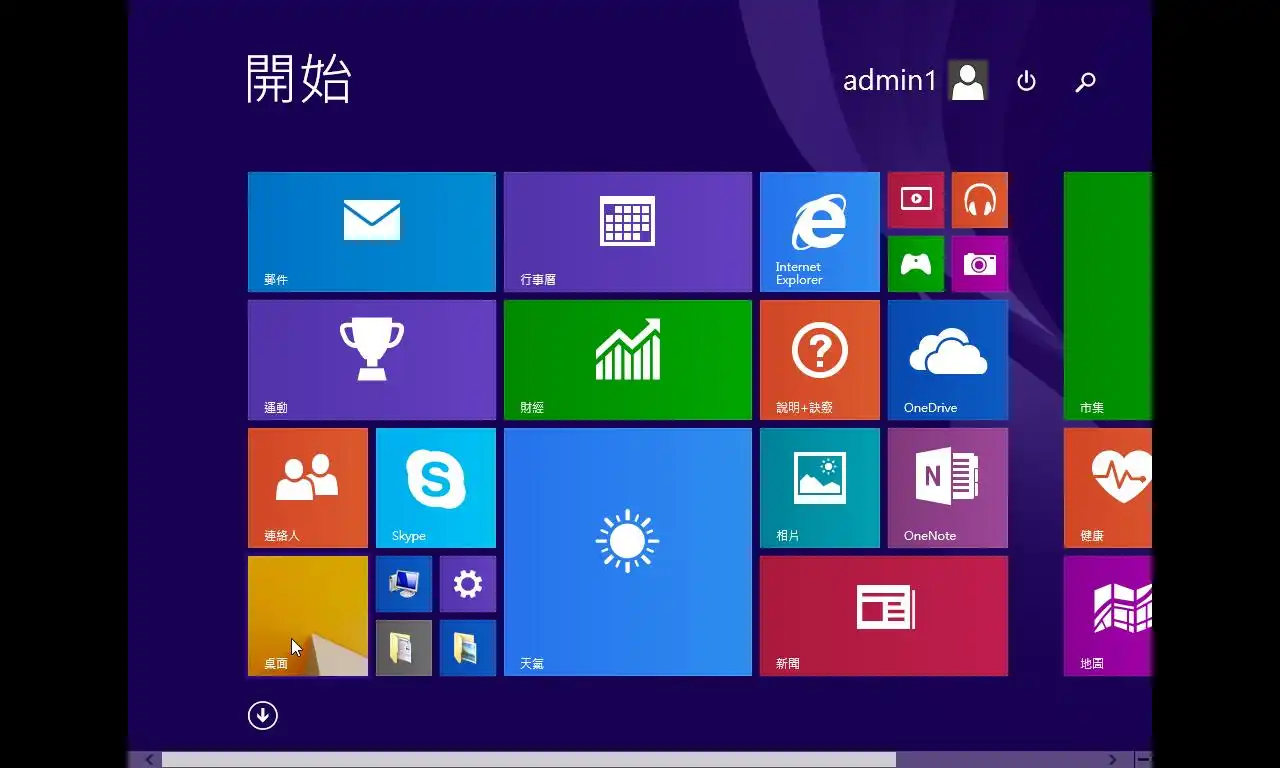Open the small This PC computer tile

click(404, 584)
